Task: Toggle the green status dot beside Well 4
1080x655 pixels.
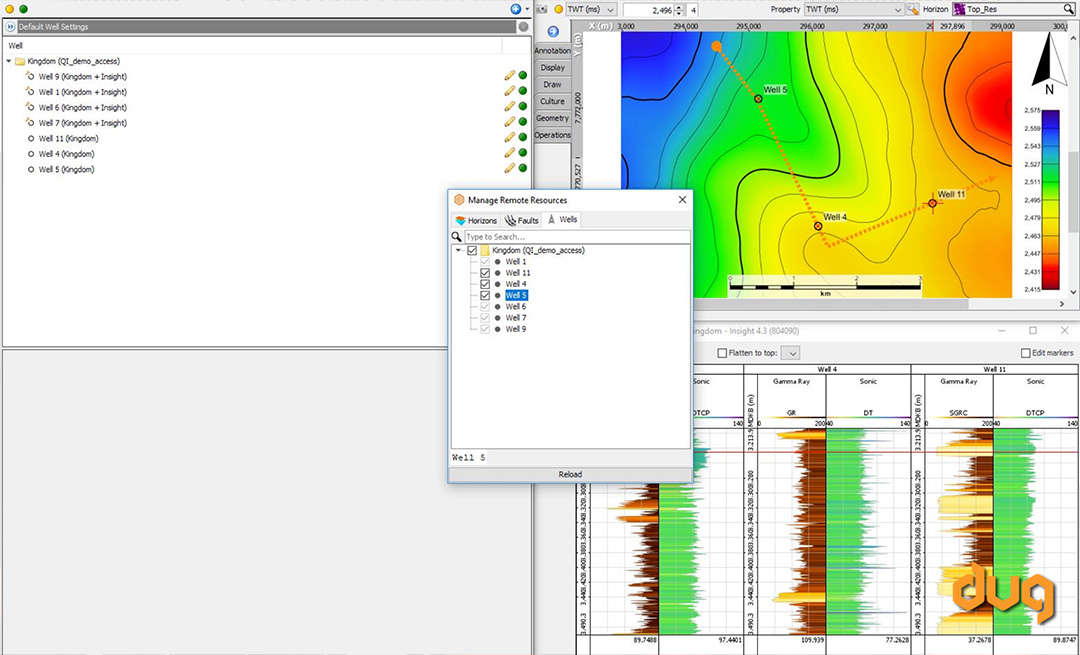Action: click(521, 153)
